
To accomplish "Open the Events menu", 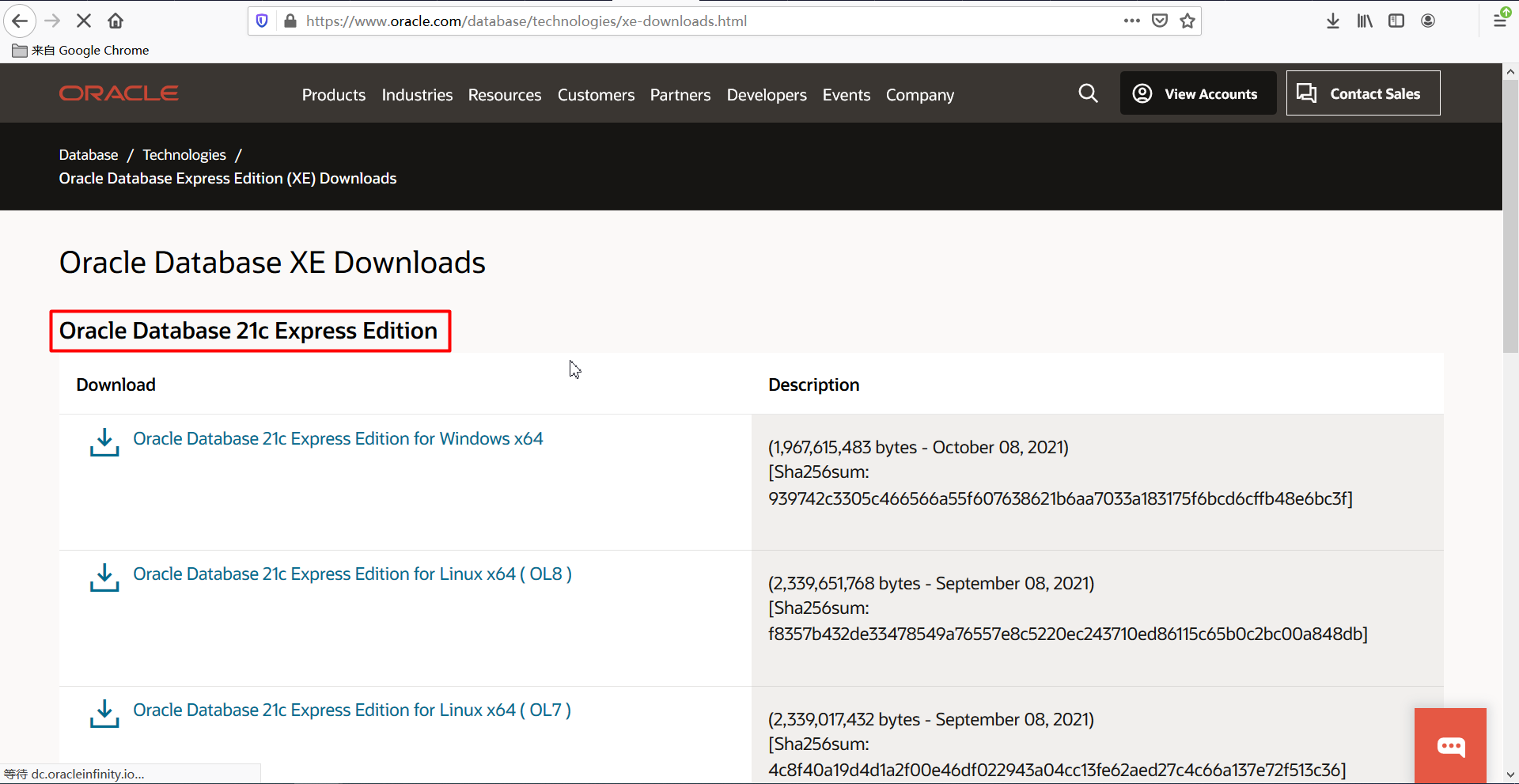I will pos(847,95).
